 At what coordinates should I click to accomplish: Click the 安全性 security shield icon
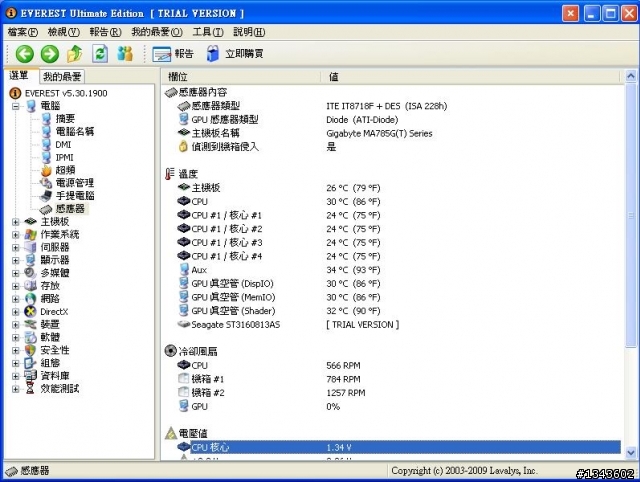pyautogui.click(x=31, y=350)
